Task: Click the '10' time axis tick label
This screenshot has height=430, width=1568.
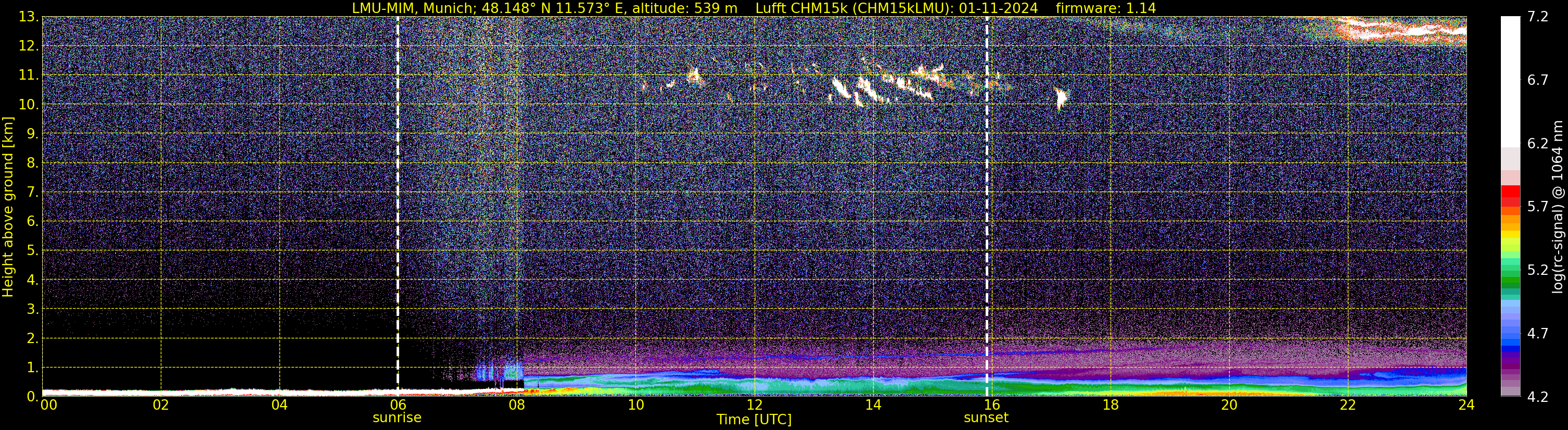Action: tap(635, 405)
